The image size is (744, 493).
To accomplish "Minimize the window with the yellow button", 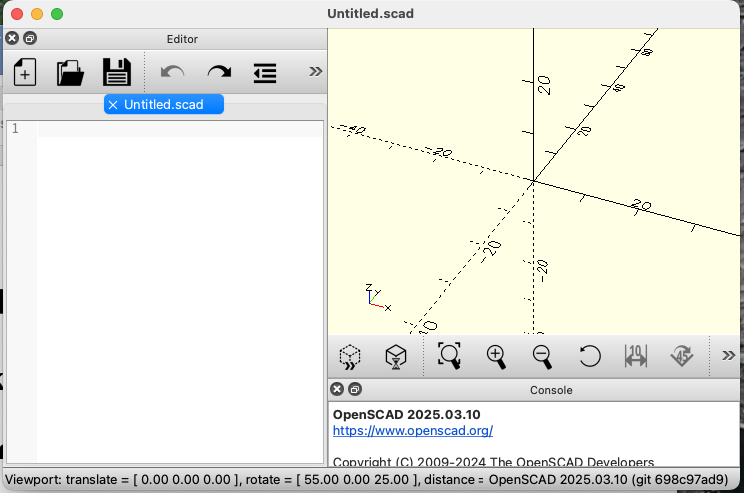I will tap(37, 14).
